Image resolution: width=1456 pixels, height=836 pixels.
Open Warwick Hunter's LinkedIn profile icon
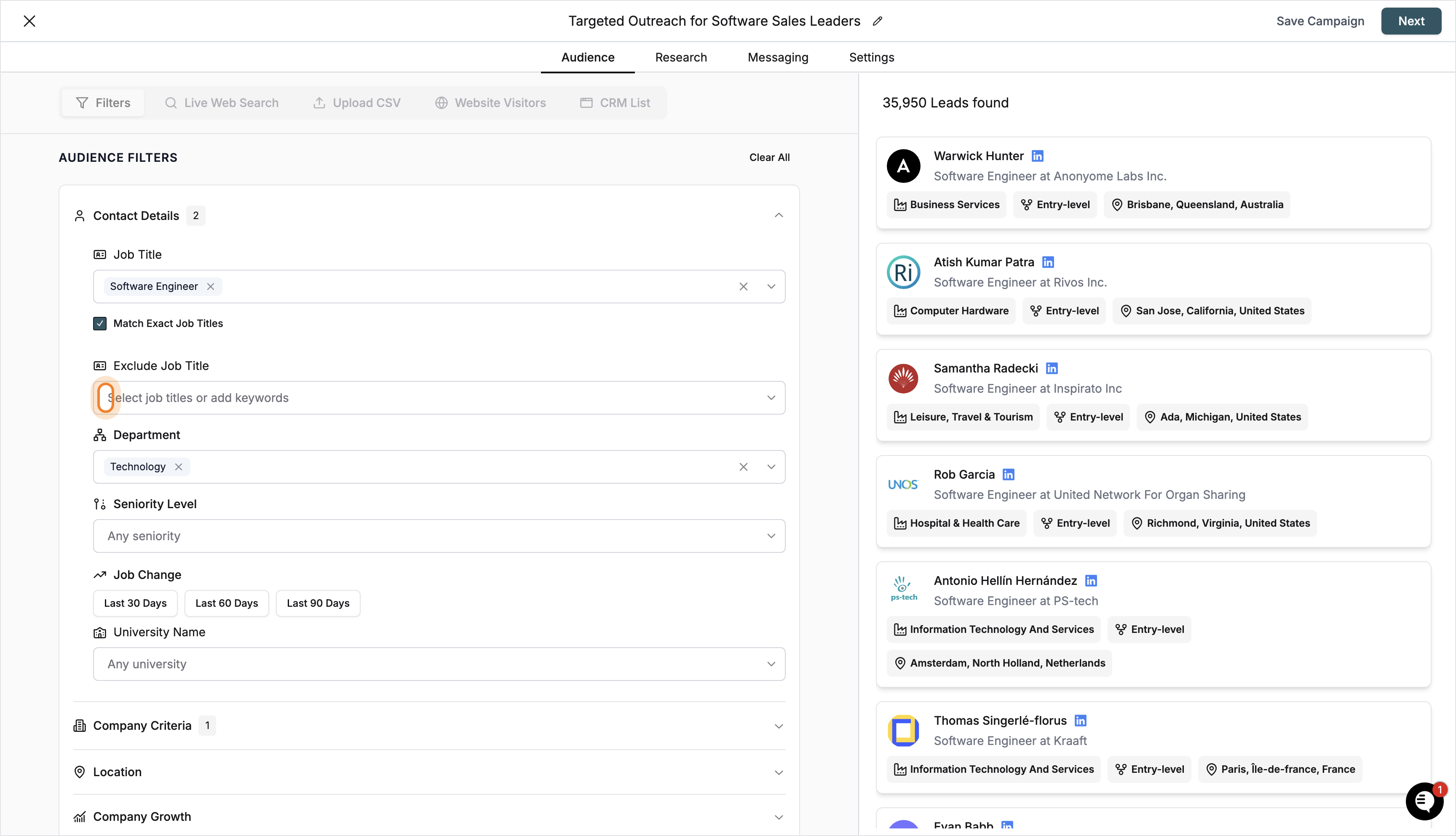[1037, 156]
